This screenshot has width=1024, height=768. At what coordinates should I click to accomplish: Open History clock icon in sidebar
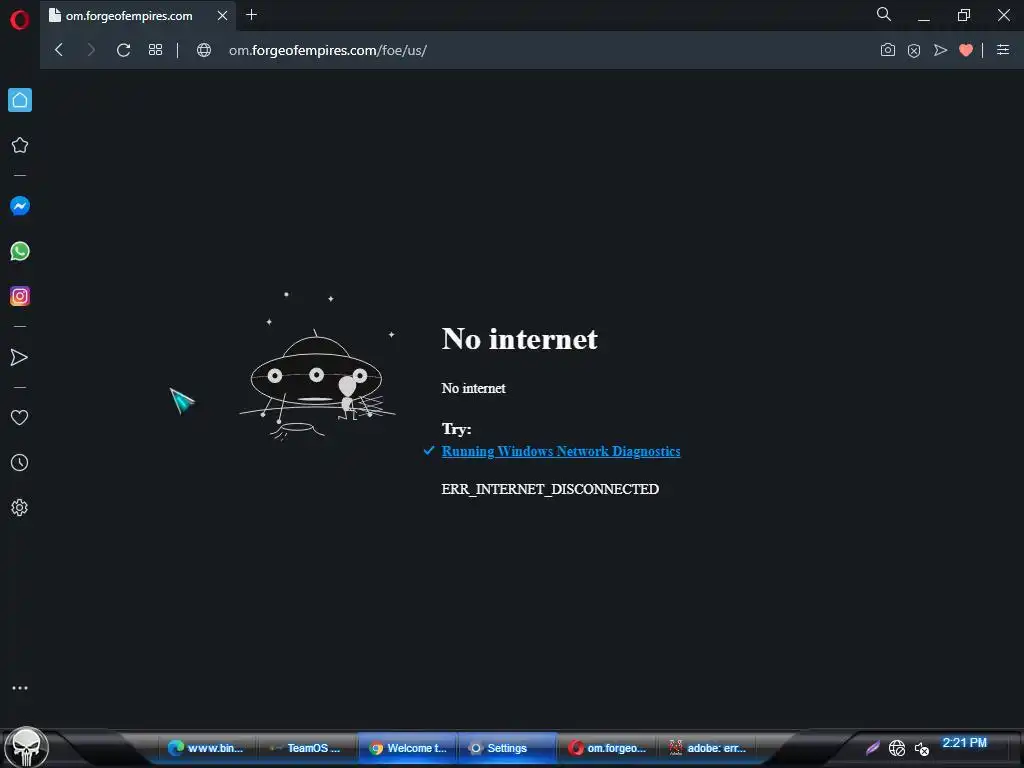[x=20, y=463]
